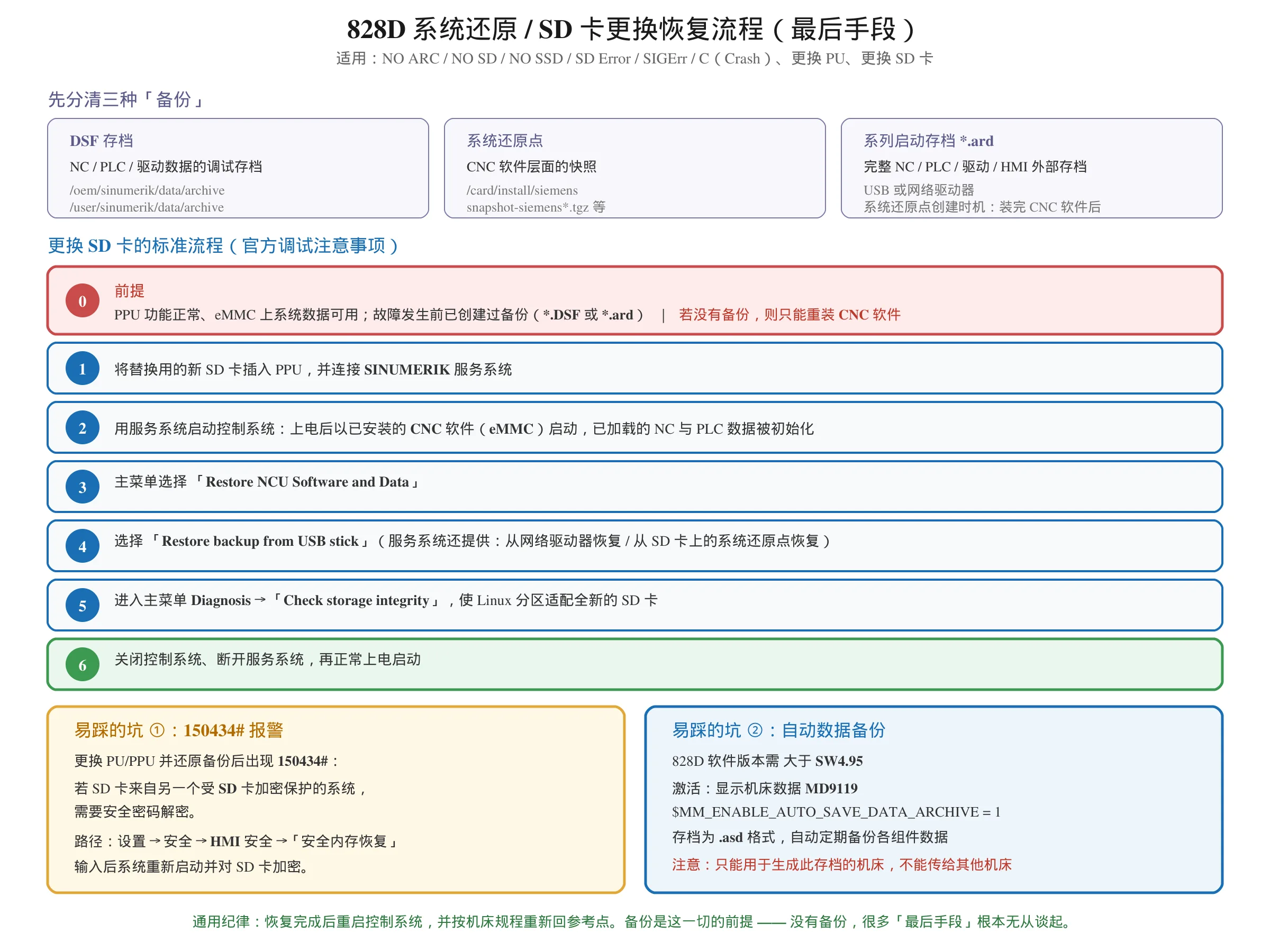Click the text '存档为 .asd 格式'
Viewport: 1270px width, 952px height.
click(x=723, y=837)
